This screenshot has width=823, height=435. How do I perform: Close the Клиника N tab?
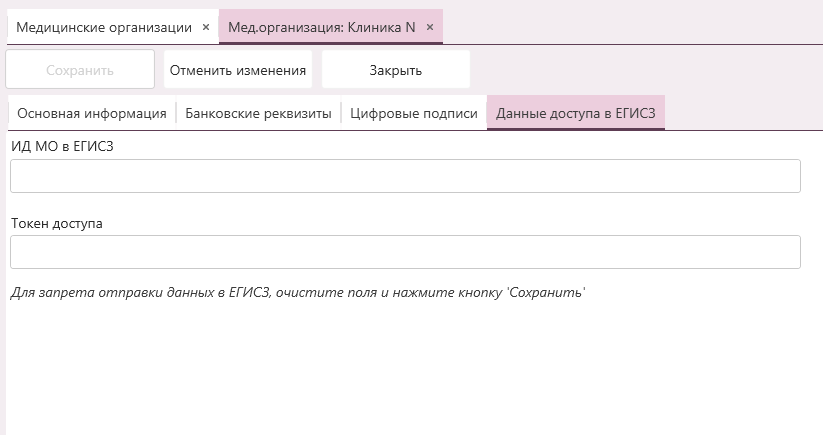pos(430,27)
